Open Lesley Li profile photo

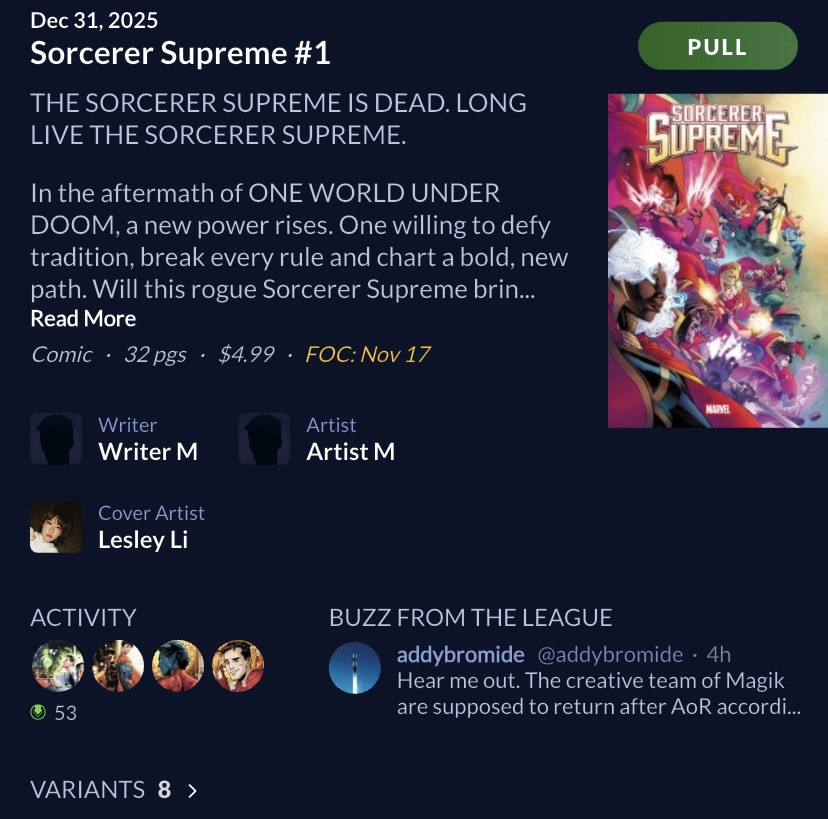coord(56,527)
